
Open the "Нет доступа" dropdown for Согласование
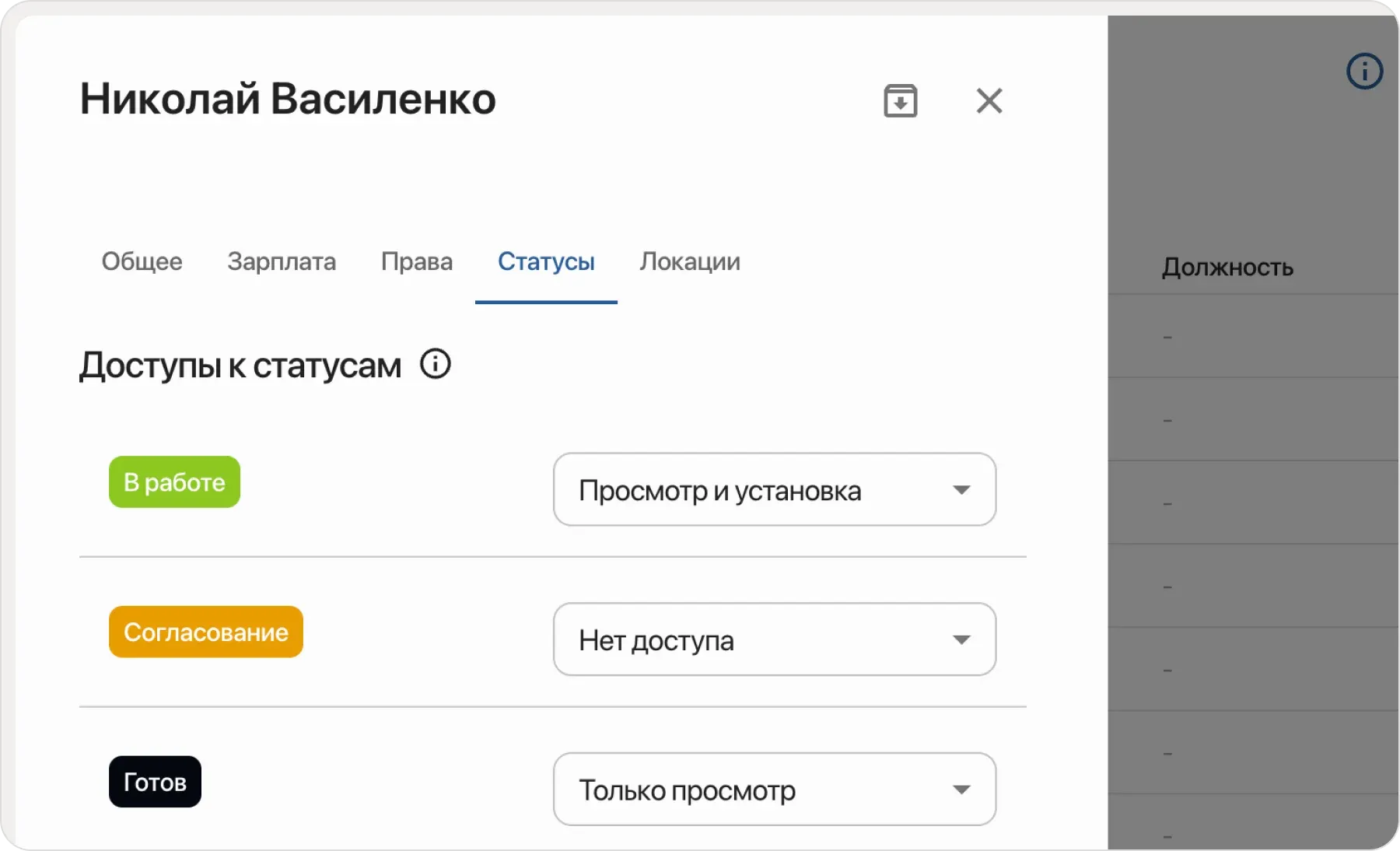[x=774, y=639]
